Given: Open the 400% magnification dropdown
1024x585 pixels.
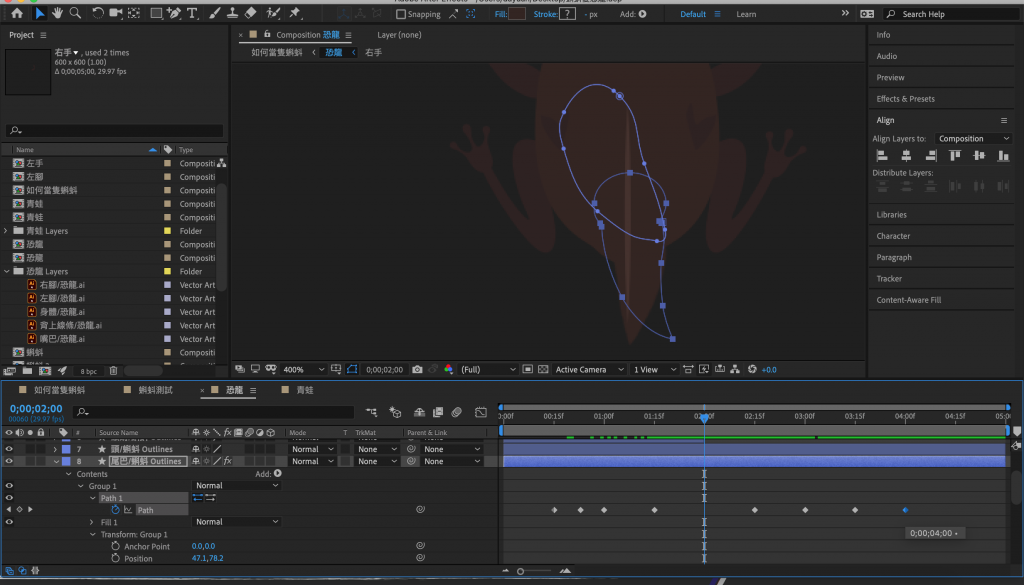Looking at the screenshot, I should click(304, 370).
